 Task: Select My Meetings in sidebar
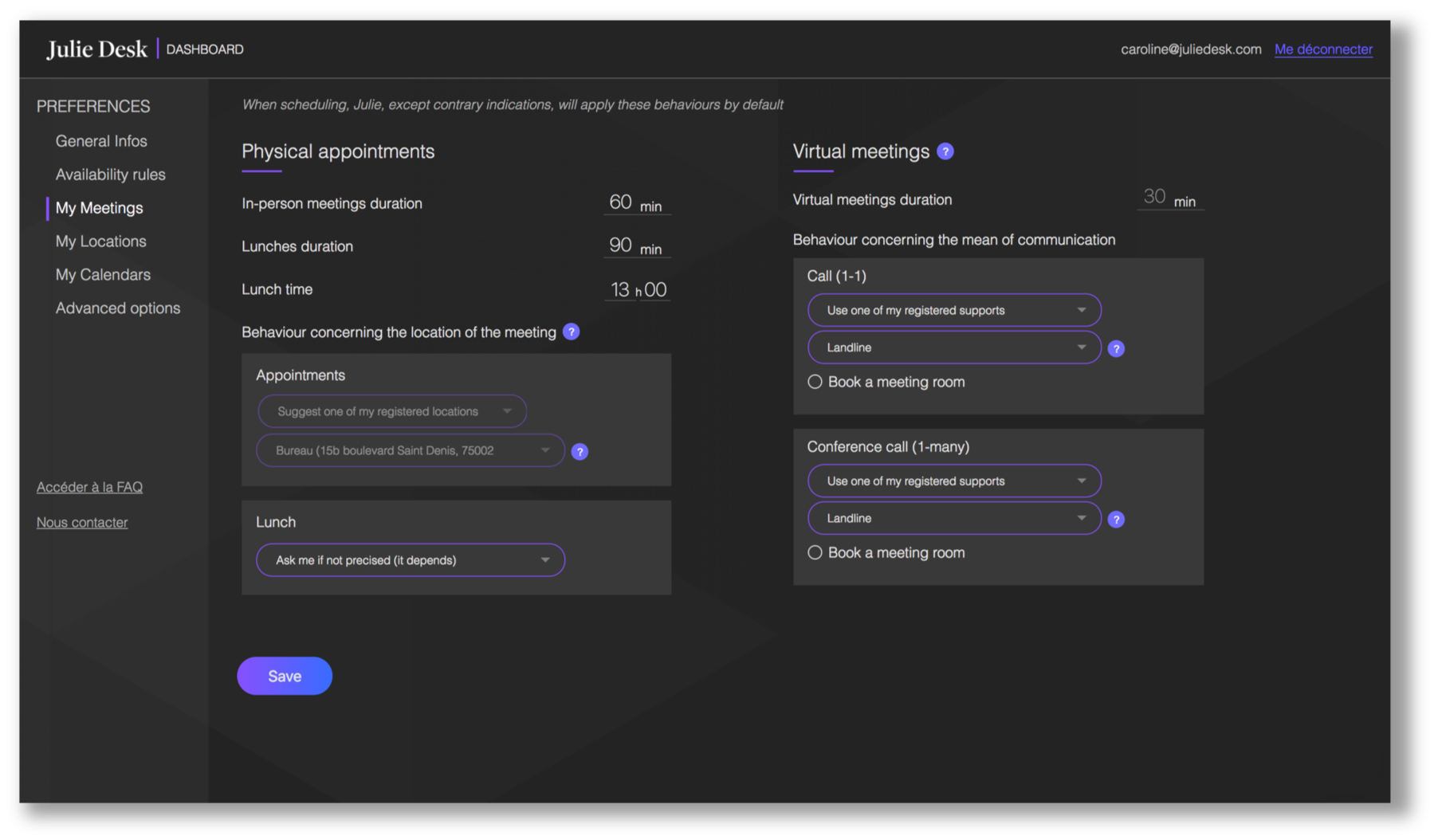100,208
